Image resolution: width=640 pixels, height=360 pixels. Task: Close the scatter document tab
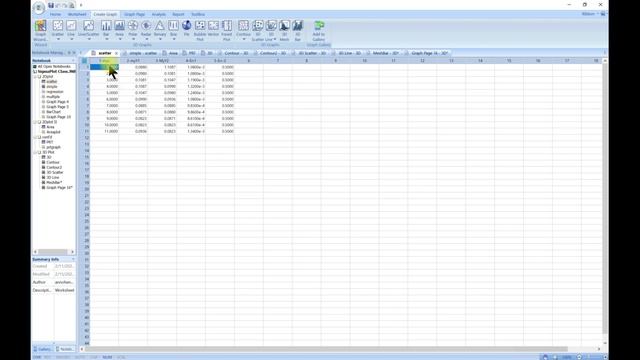(x=116, y=53)
